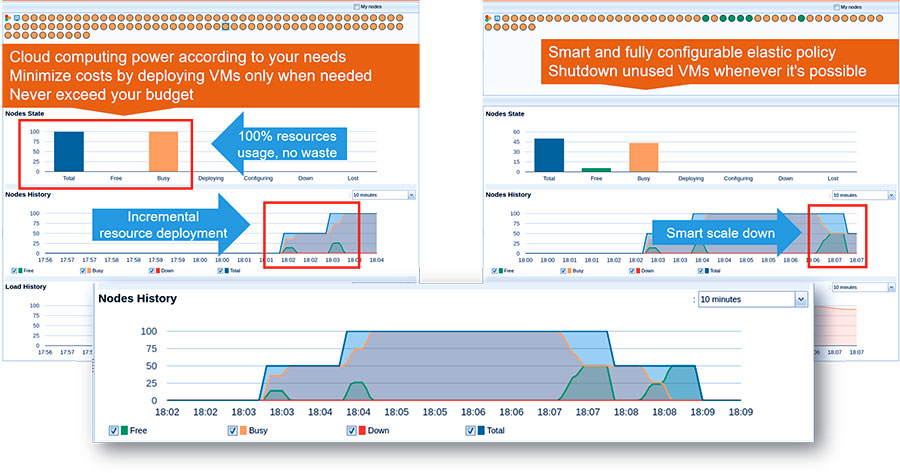The height and width of the screenshot is (473, 900).
Task: Click the blue host icon in left panel
Action: tap(17, 18)
